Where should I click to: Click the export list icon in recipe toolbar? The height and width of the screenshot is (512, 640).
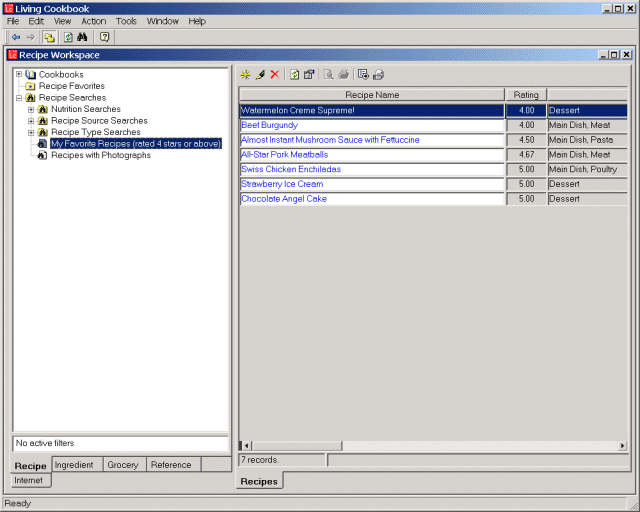[x=363, y=75]
